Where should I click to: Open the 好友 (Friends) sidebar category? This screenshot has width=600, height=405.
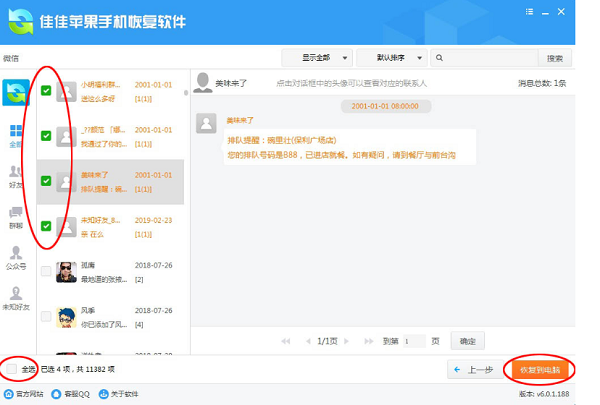(x=16, y=175)
